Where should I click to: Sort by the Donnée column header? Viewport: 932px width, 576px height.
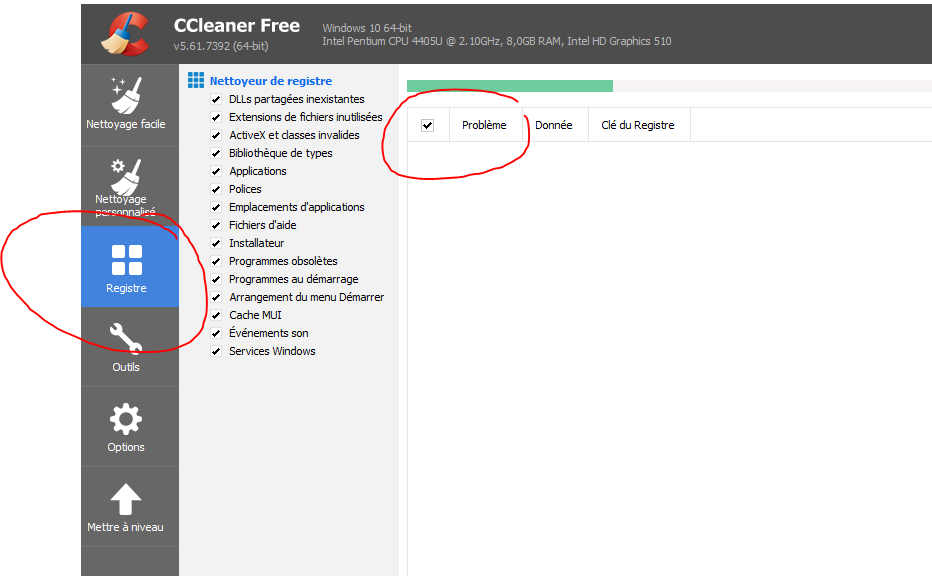[x=555, y=125]
